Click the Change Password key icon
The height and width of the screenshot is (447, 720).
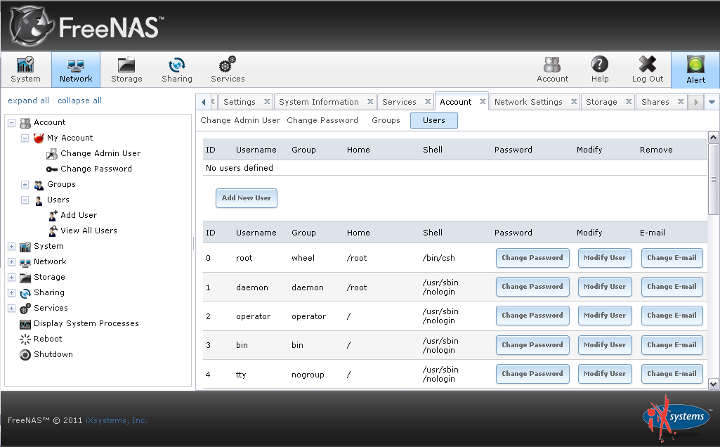(x=52, y=169)
